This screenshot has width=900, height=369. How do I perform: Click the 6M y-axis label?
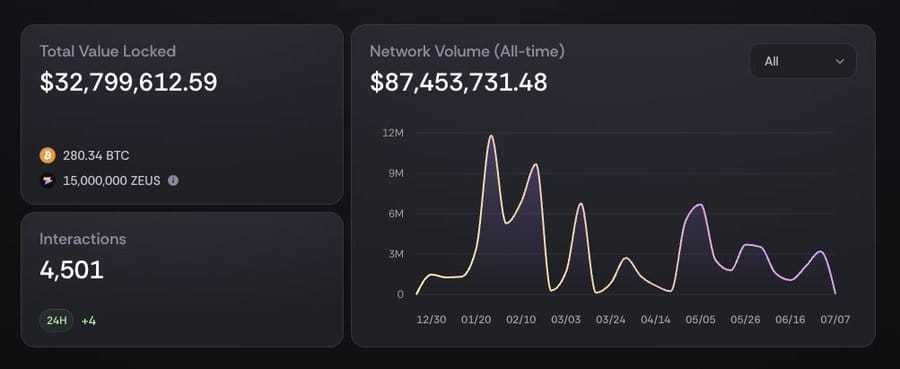(396, 213)
